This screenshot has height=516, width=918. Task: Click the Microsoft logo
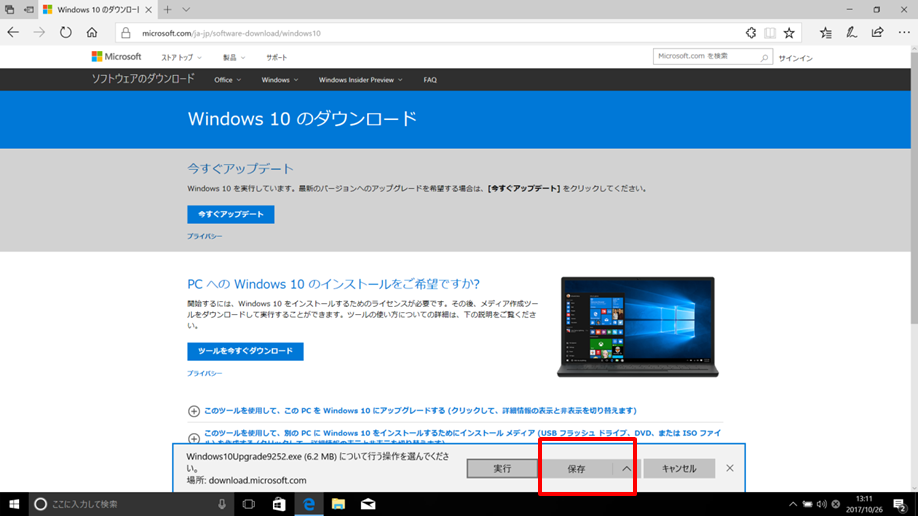(x=117, y=57)
